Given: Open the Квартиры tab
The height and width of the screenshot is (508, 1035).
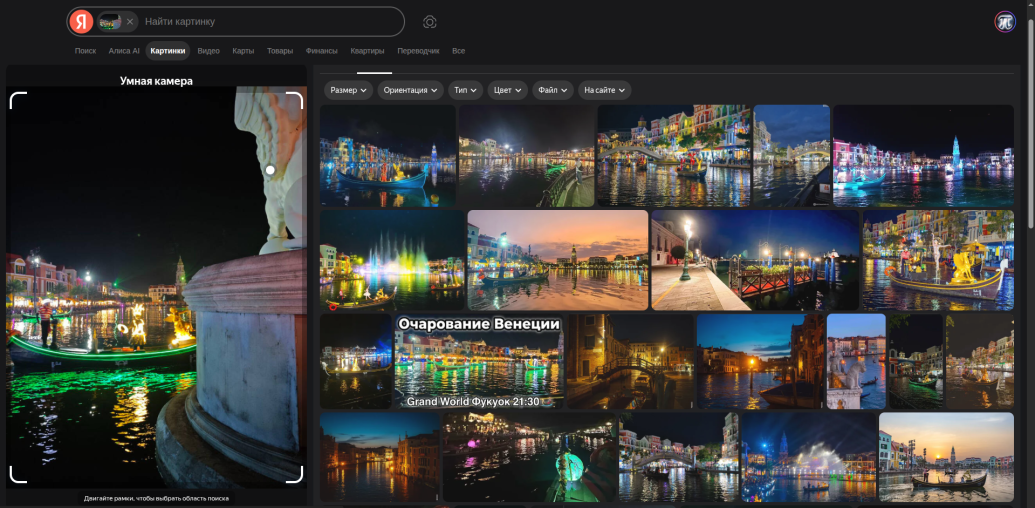Looking at the screenshot, I should click(x=367, y=51).
